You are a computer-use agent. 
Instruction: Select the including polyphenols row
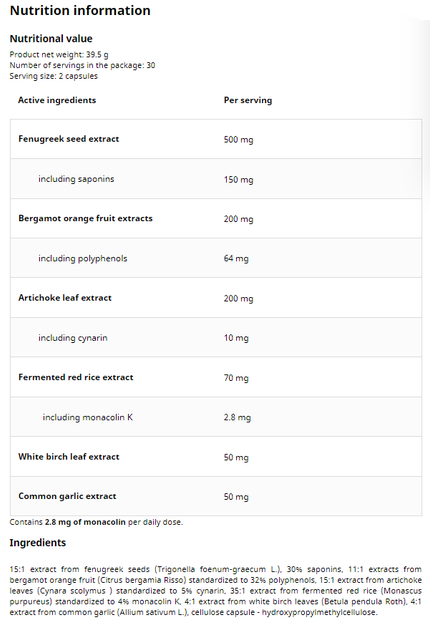pos(216,258)
